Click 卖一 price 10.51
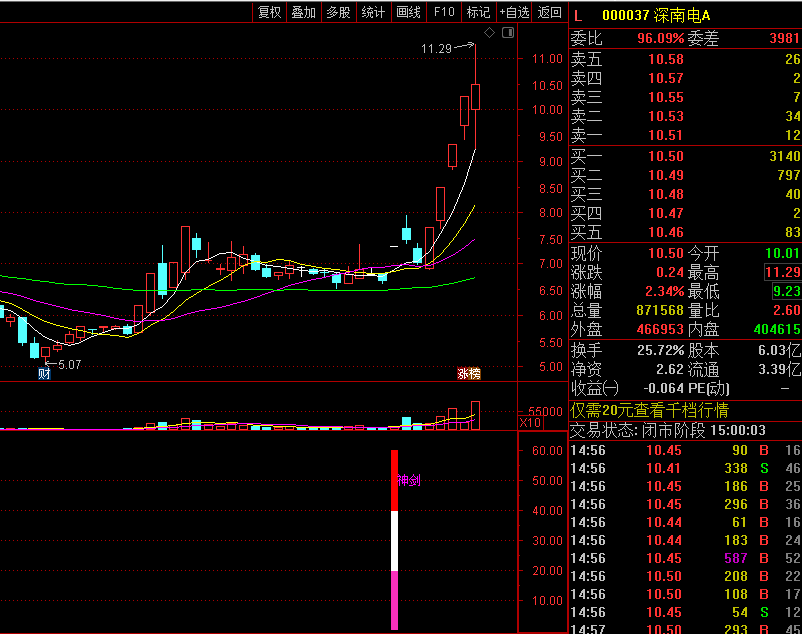Image resolution: width=802 pixels, height=634 pixels. click(666, 135)
